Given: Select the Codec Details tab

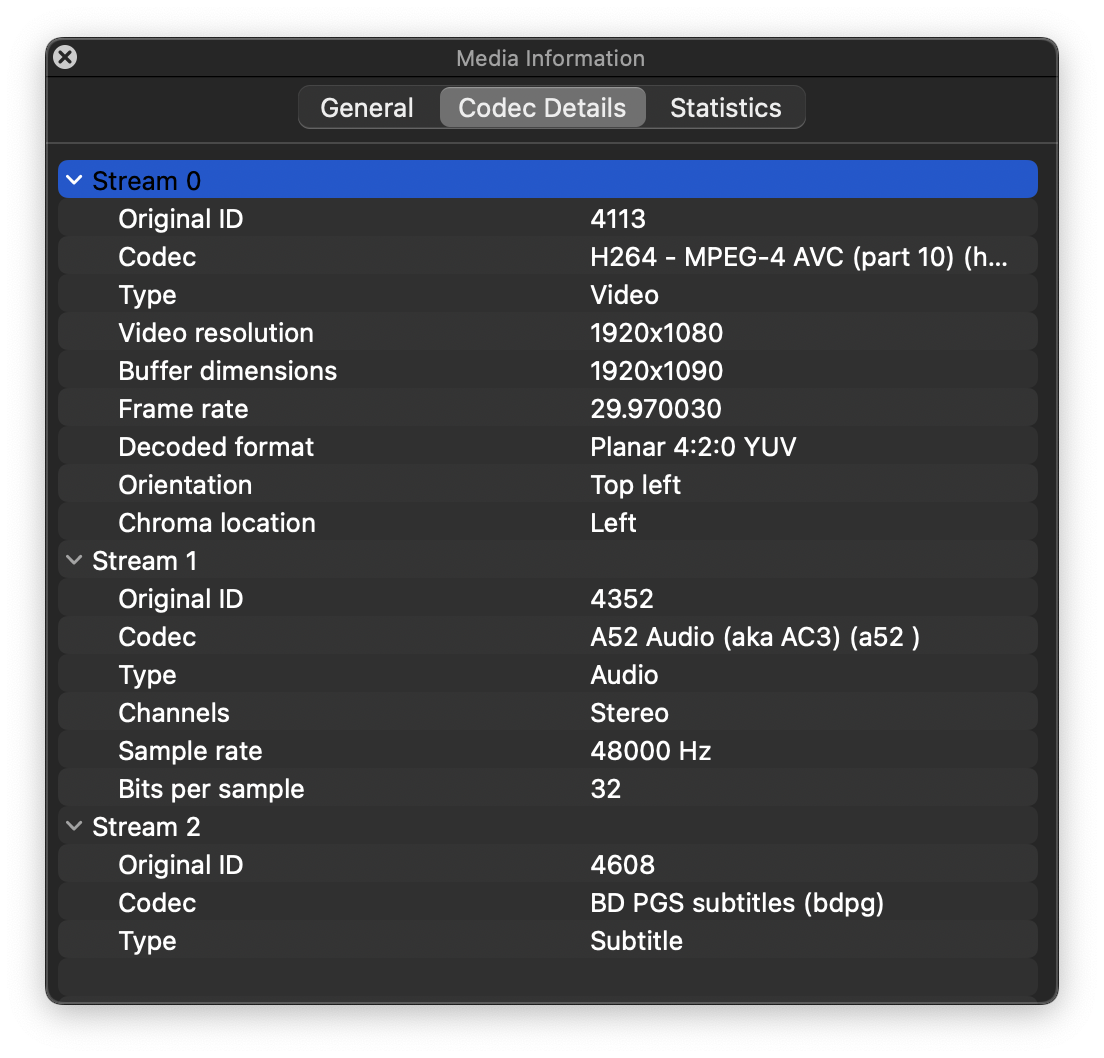Looking at the screenshot, I should (542, 108).
